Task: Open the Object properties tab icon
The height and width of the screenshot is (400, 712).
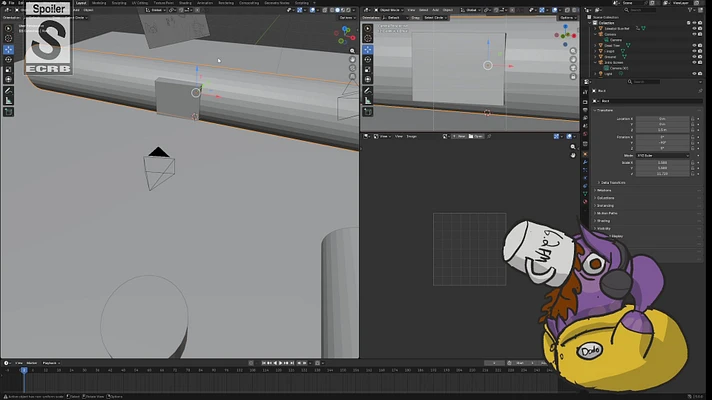Action: coord(585,154)
